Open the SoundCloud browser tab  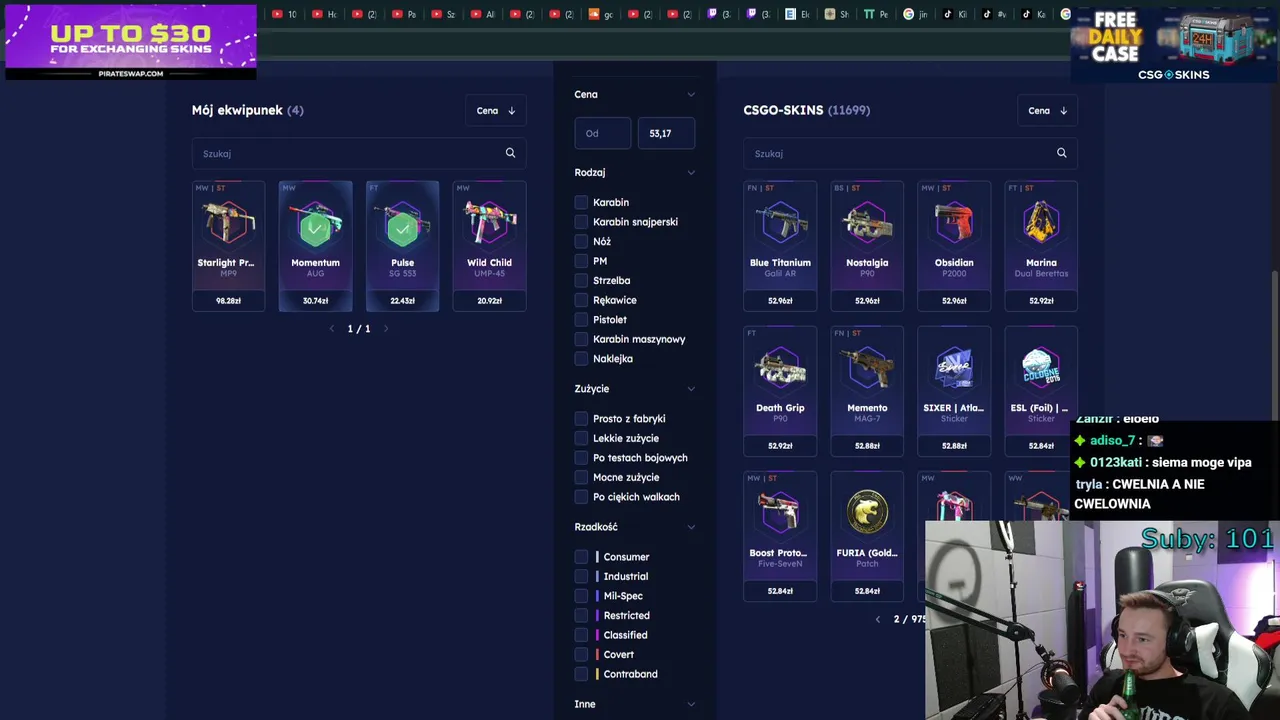click(x=600, y=14)
